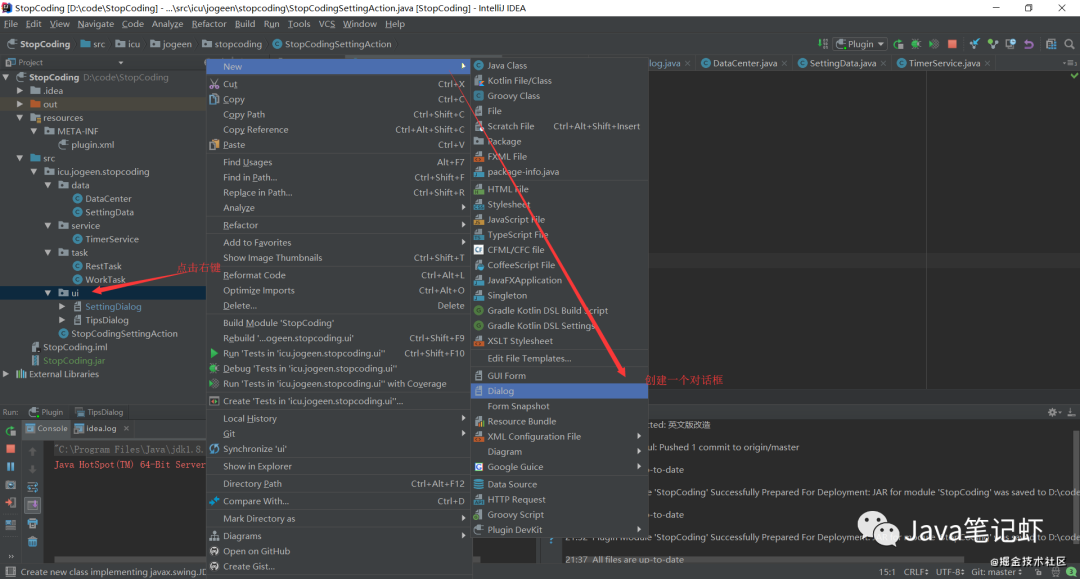This screenshot has height=579, width=1080.
Task: Expand the External Libraries node
Action: (6, 374)
